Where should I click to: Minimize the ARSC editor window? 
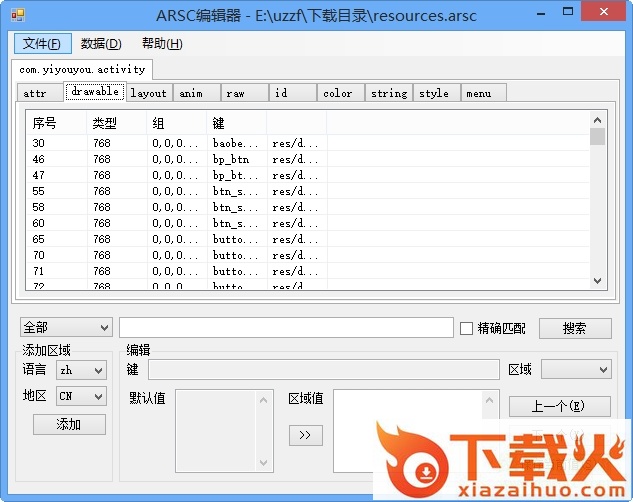click(x=541, y=14)
